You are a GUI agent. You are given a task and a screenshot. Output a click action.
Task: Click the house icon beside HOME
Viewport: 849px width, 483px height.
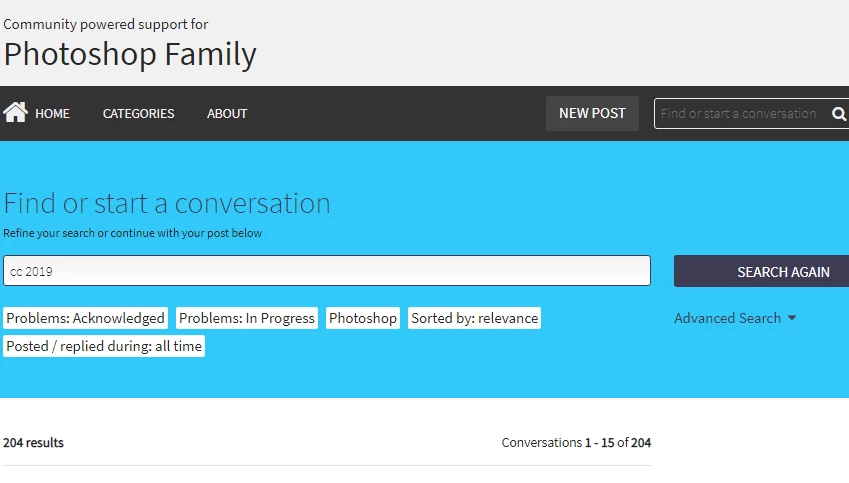(x=15, y=113)
